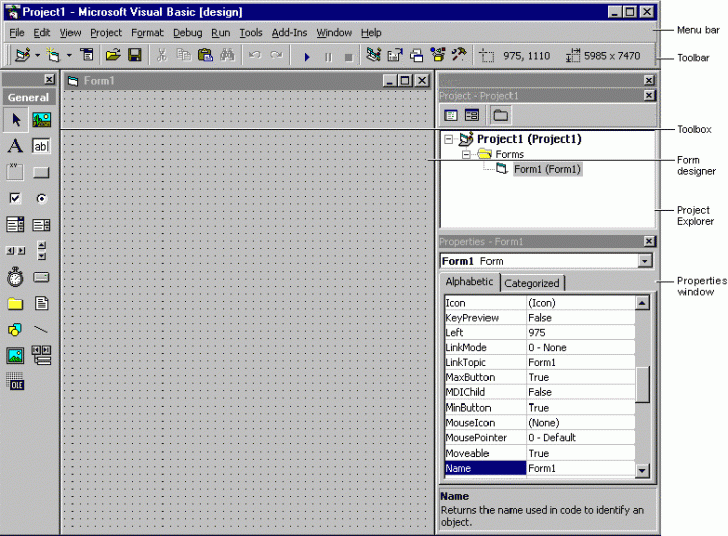Click View Code in Project Explorer

450,115
